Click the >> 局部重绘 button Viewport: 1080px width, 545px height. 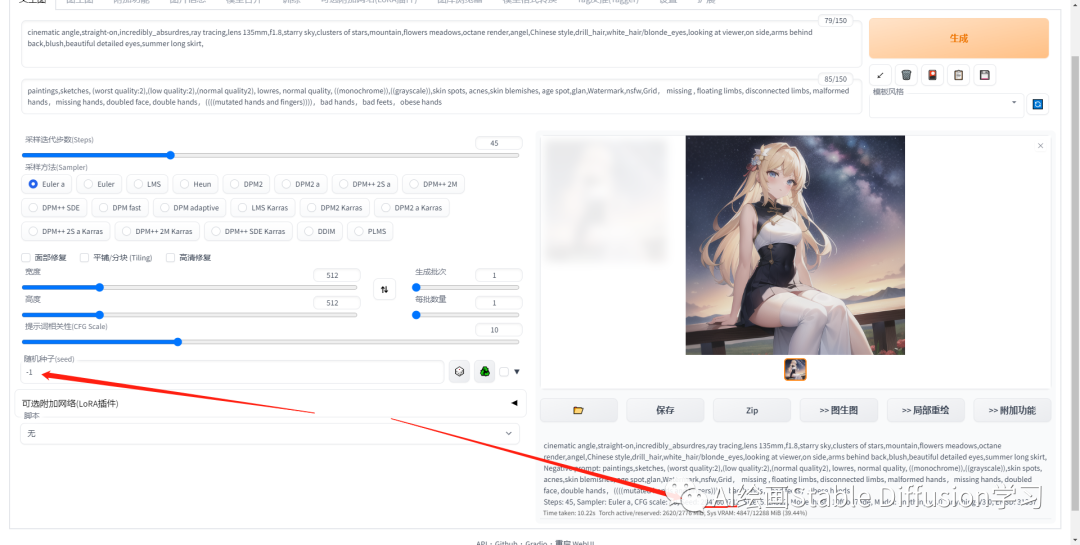click(x=926, y=410)
